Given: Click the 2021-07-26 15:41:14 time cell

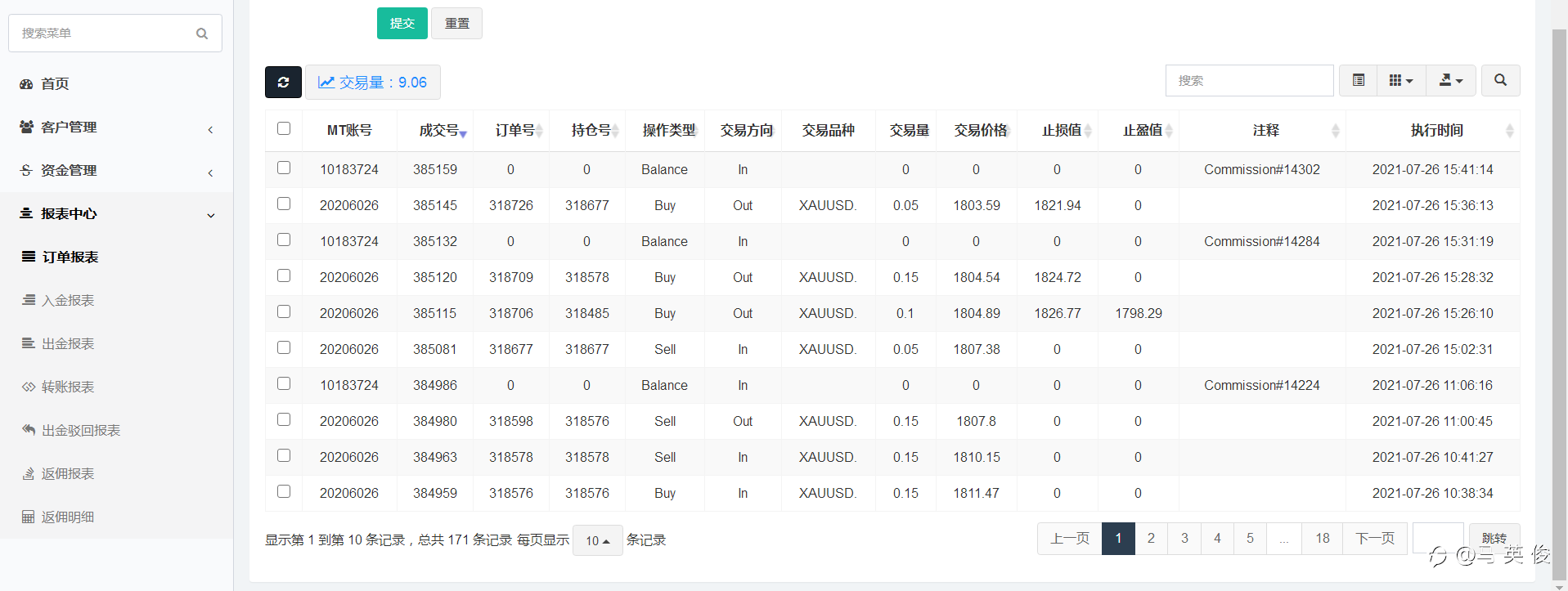Looking at the screenshot, I should click(1433, 170).
